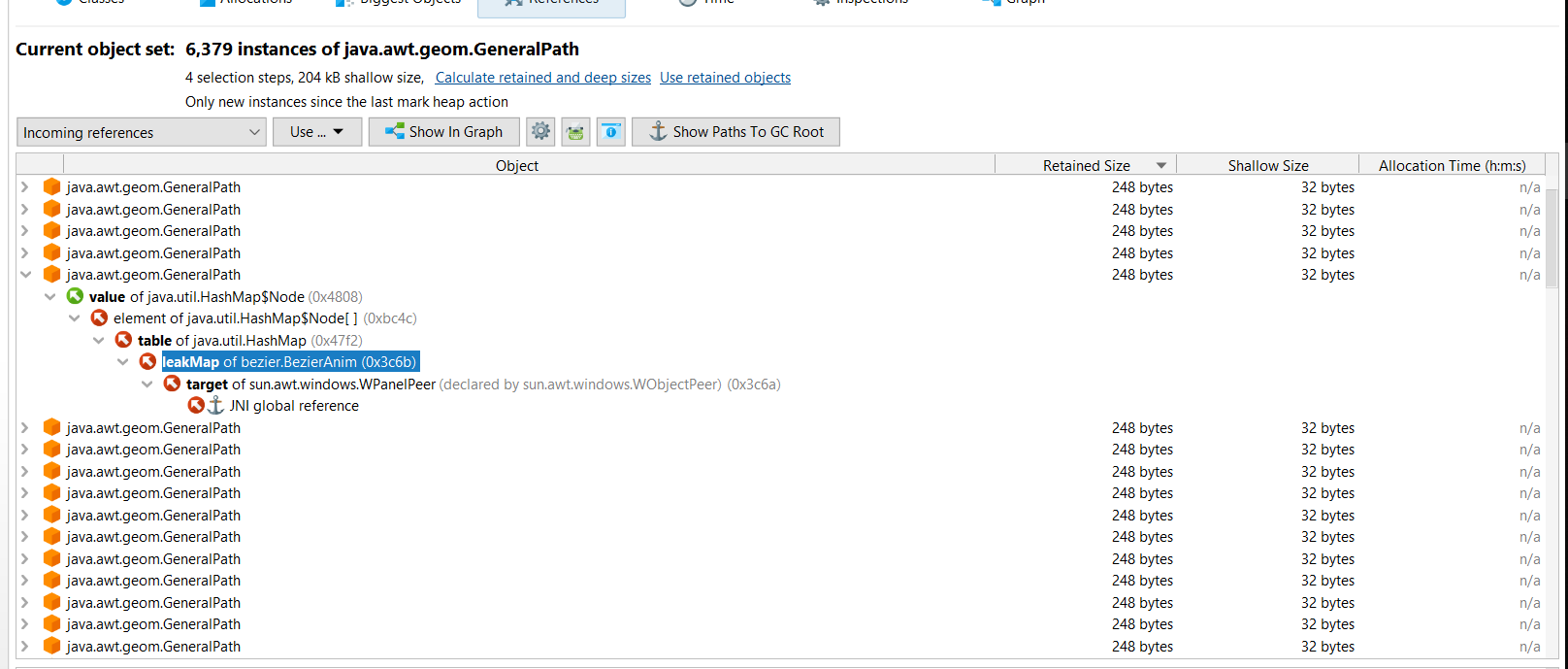Click red icon beside table of java.util.HashMap

tap(123, 340)
